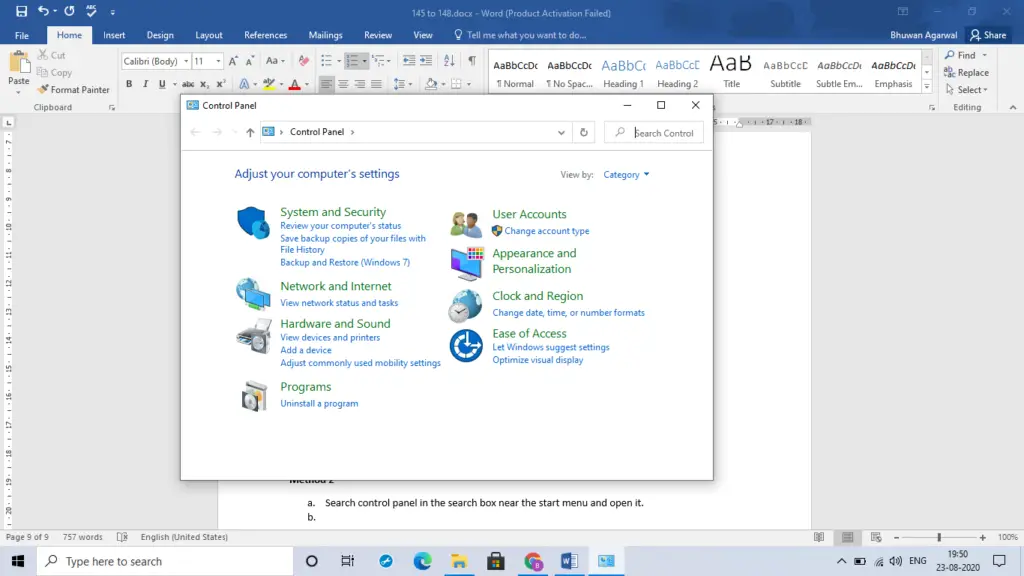Toggle Italic formatting in Word
Viewport: 1024px width, 576px height.
pyautogui.click(x=145, y=84)
